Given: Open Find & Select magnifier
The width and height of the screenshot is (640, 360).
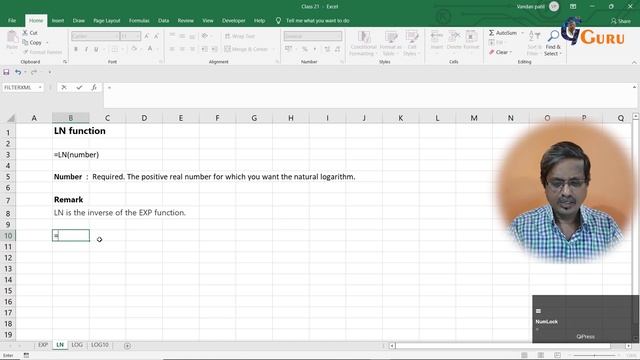Looking at the screenshot, I should pos(553,37).
